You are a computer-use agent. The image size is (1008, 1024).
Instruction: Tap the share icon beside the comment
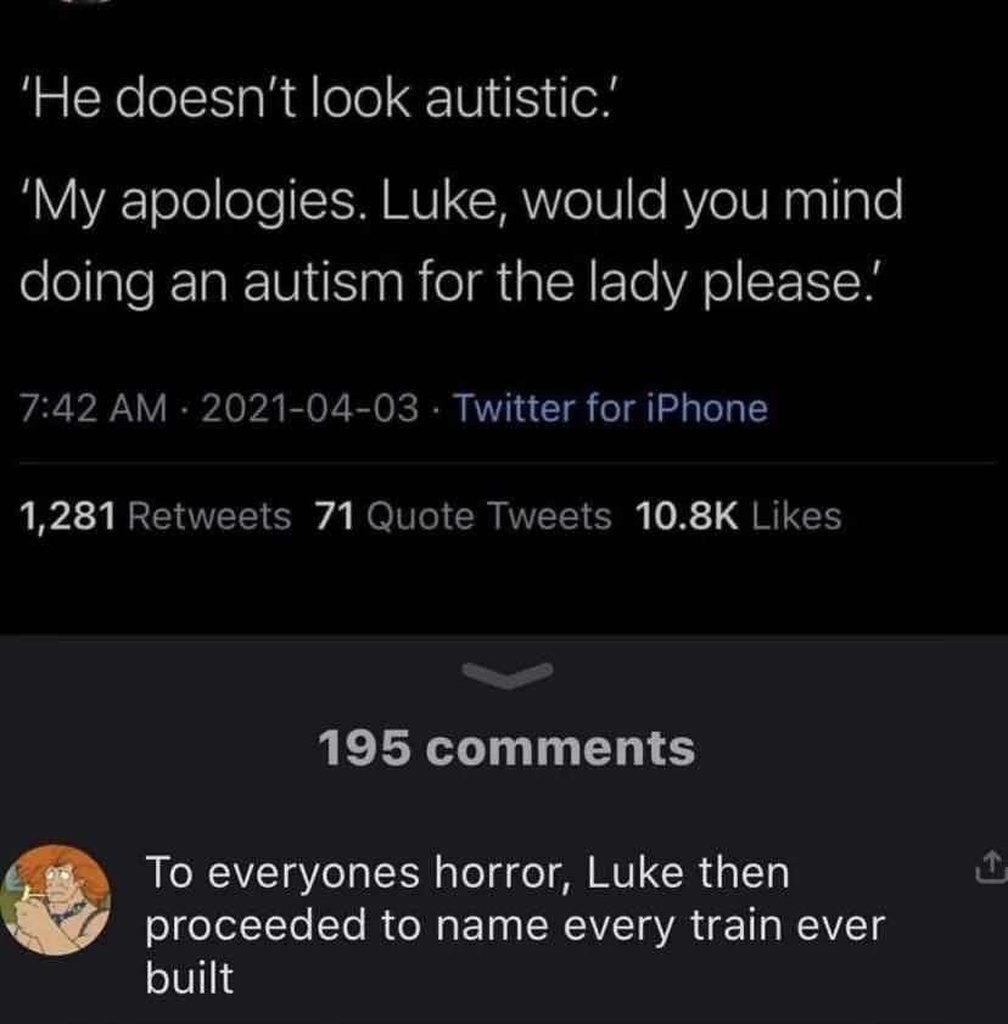(991, 867)
